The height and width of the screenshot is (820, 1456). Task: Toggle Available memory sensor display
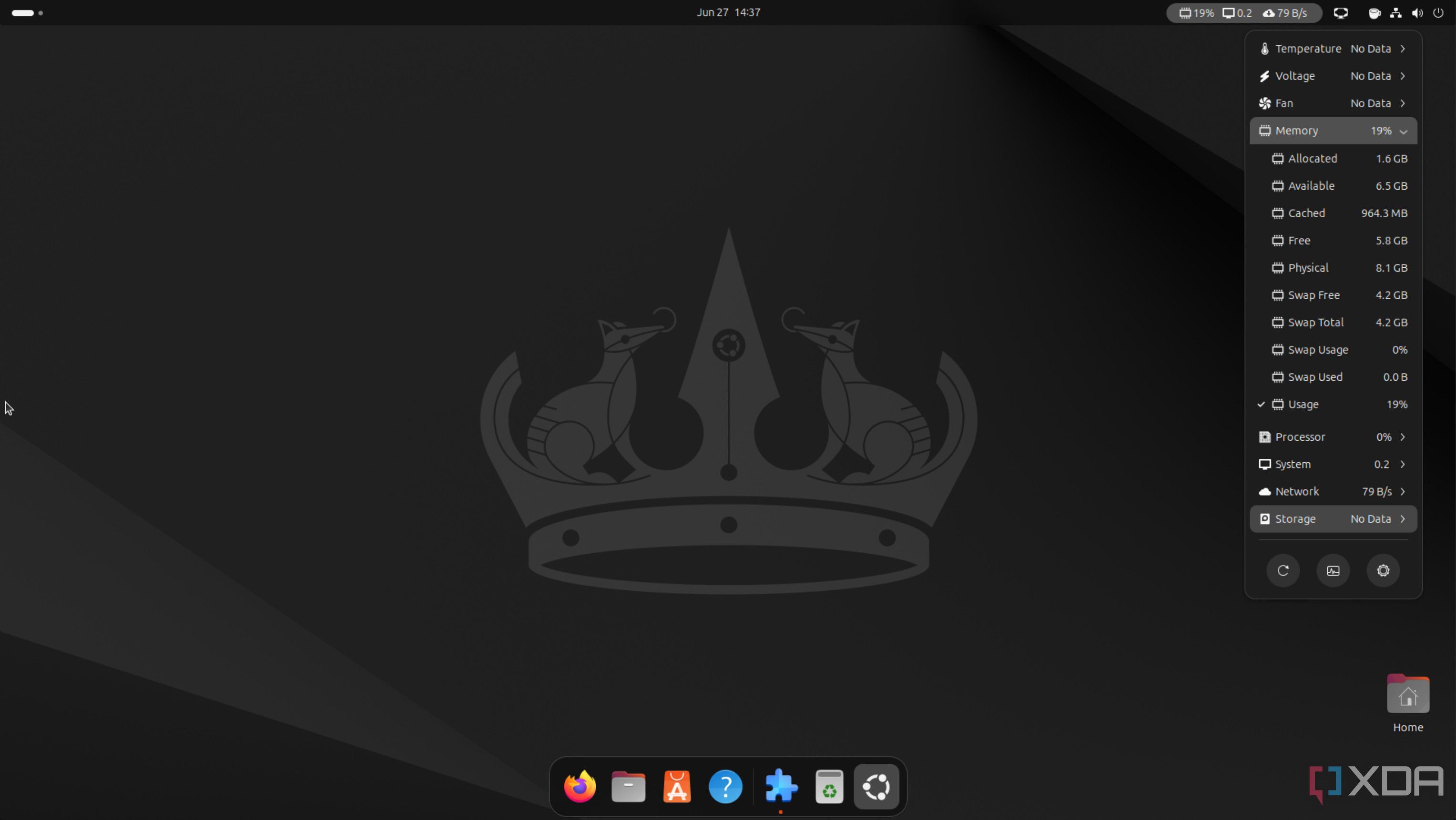click(1334, 186)
